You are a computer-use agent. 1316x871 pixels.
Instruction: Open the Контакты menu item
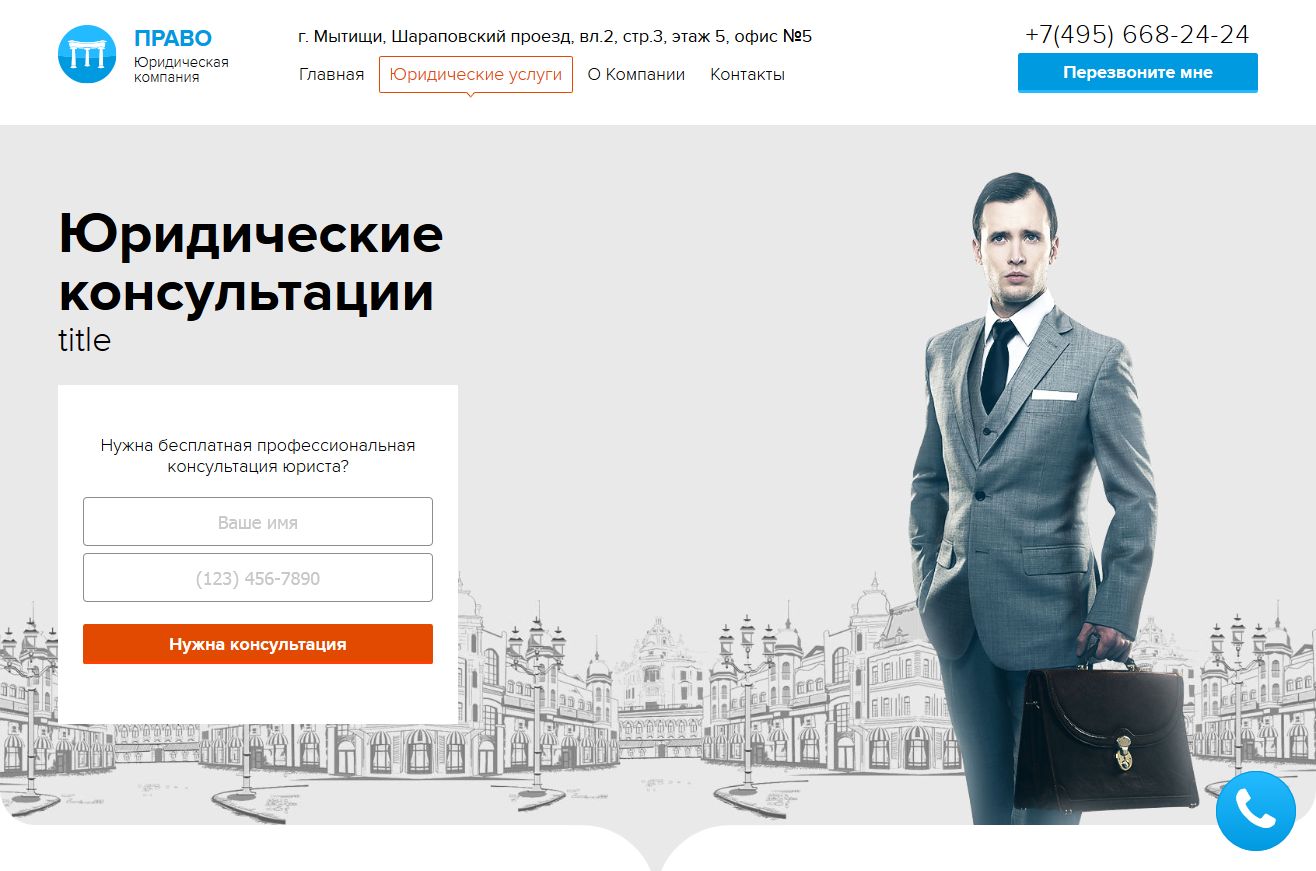[x=747, y=74]
